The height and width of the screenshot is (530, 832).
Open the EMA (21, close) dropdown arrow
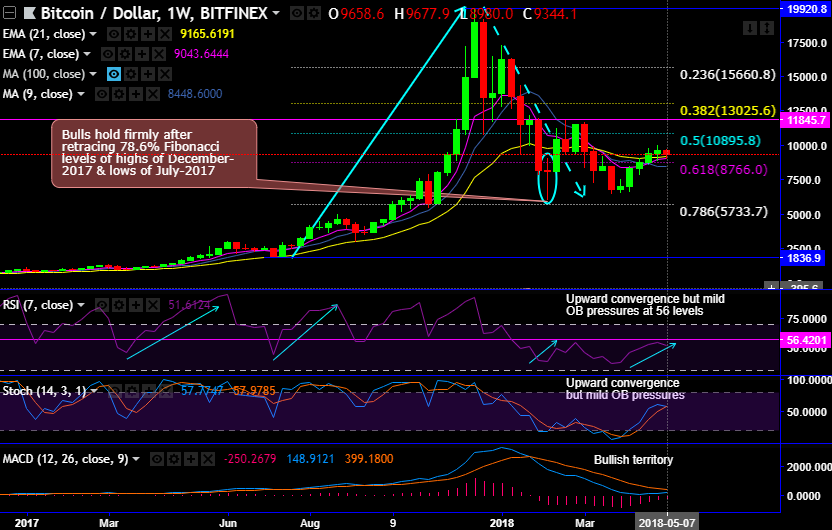(93, 34)
